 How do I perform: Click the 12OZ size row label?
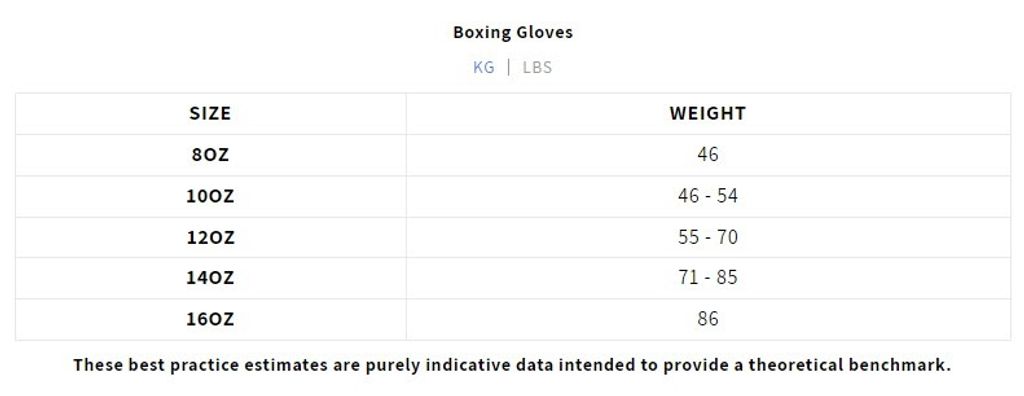210,237
